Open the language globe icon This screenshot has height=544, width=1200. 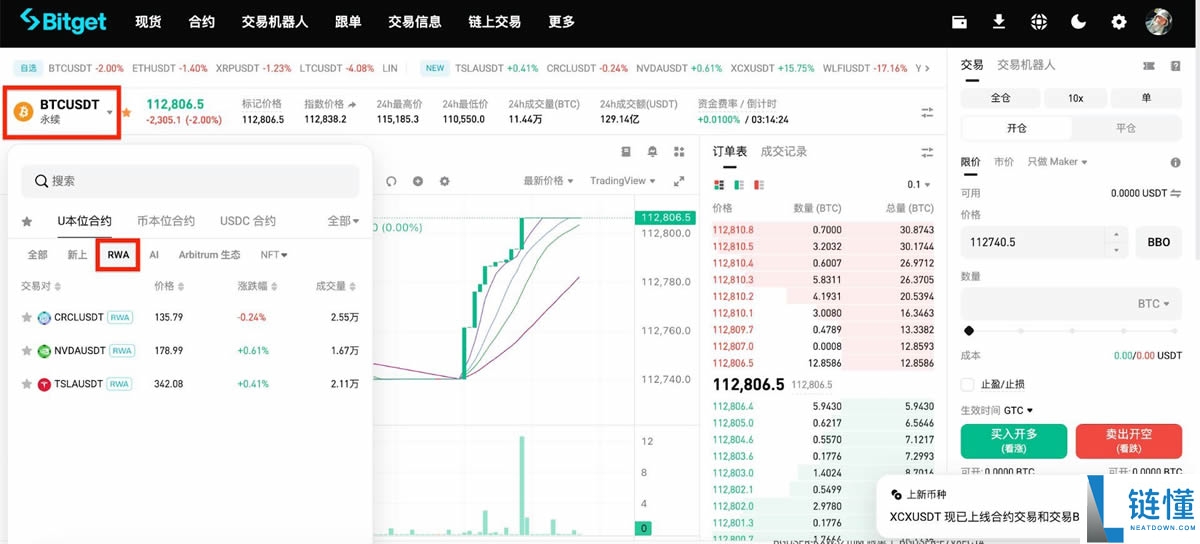point(1039,21)
